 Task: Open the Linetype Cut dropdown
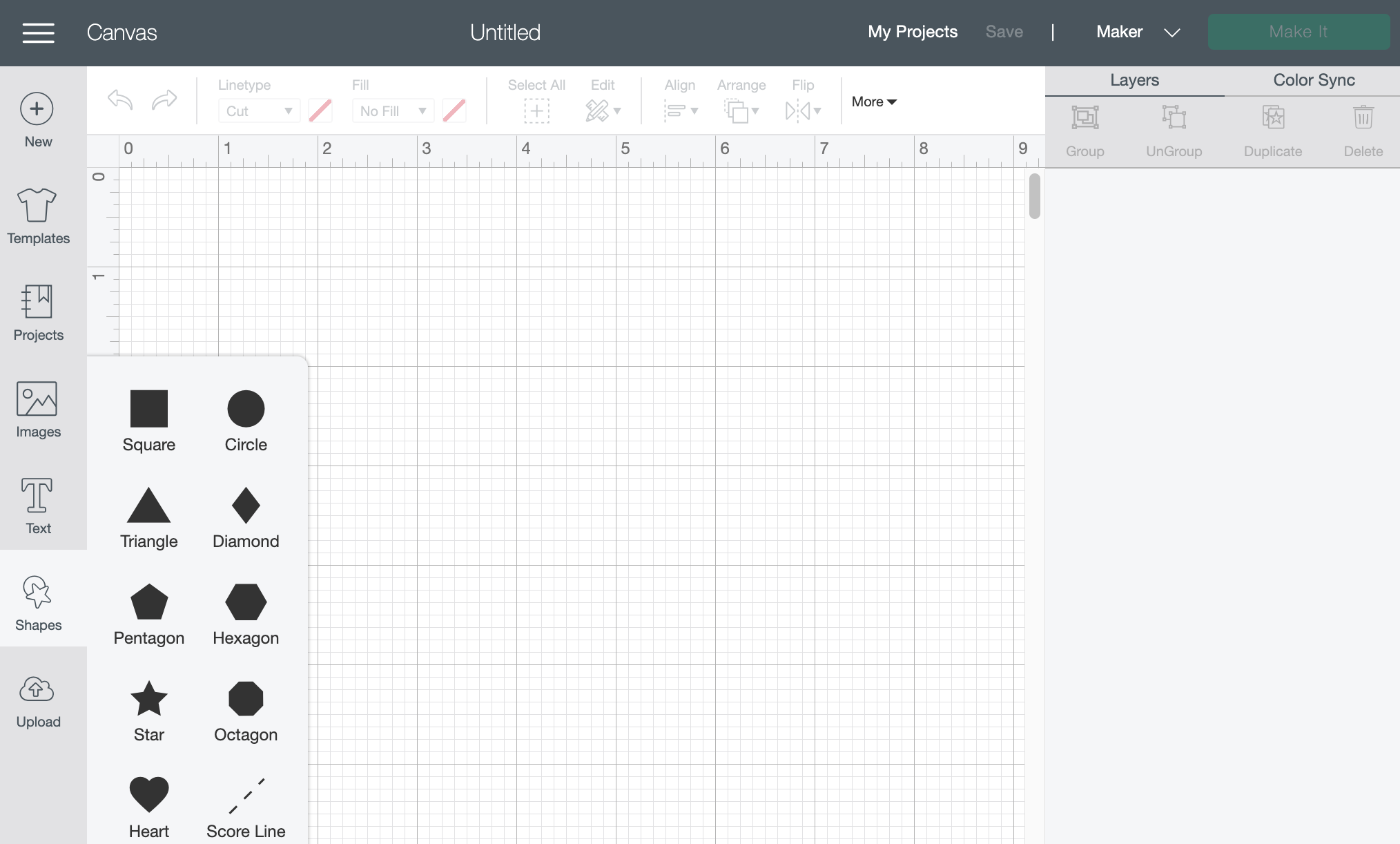(259, 111)
